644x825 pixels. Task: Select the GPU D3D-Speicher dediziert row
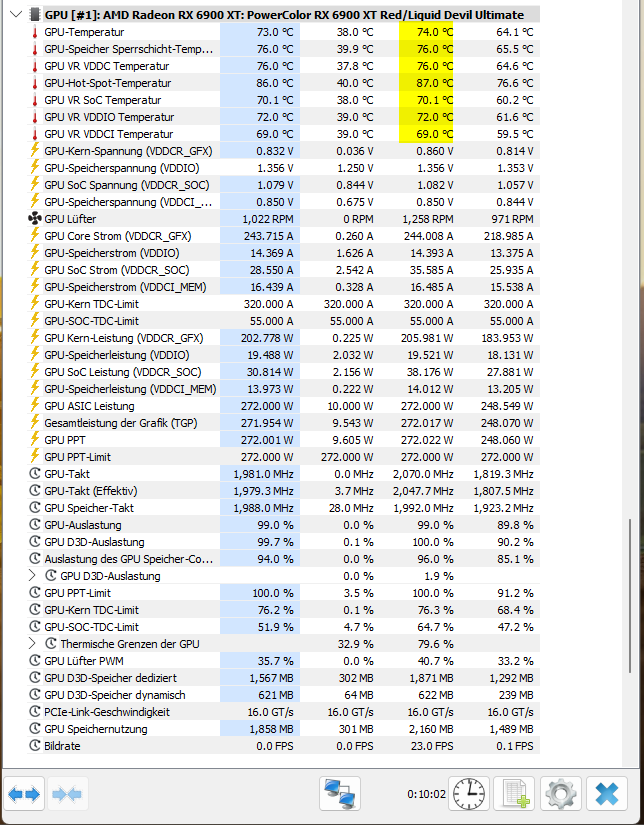pos(283,678)
